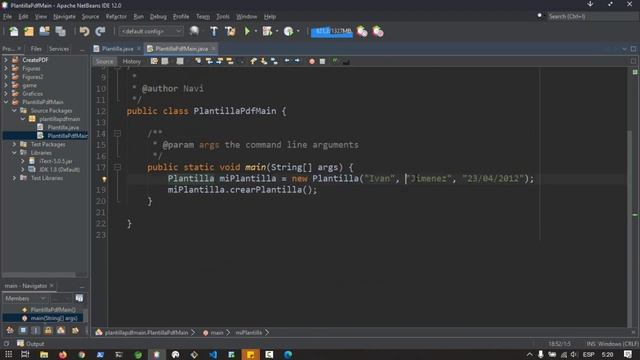This screenshot has width=640, height=360.
Task: Click the New File toolbar icon
Action: (13, 31)
